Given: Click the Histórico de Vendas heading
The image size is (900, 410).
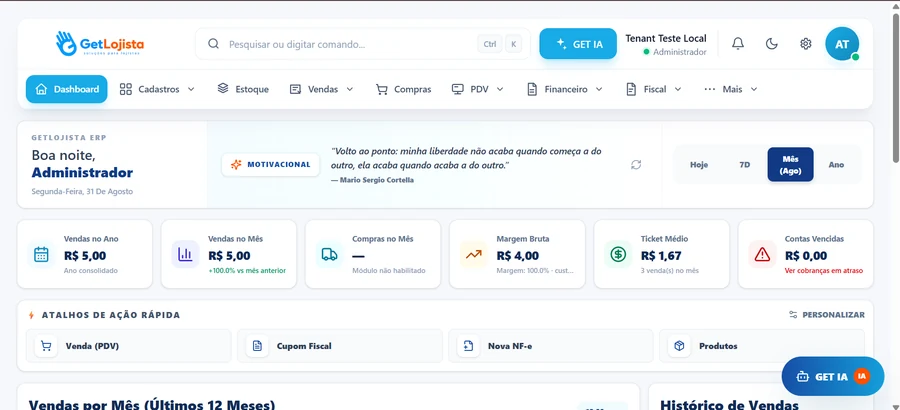Looking at the screenshot, I should (730, 405).
